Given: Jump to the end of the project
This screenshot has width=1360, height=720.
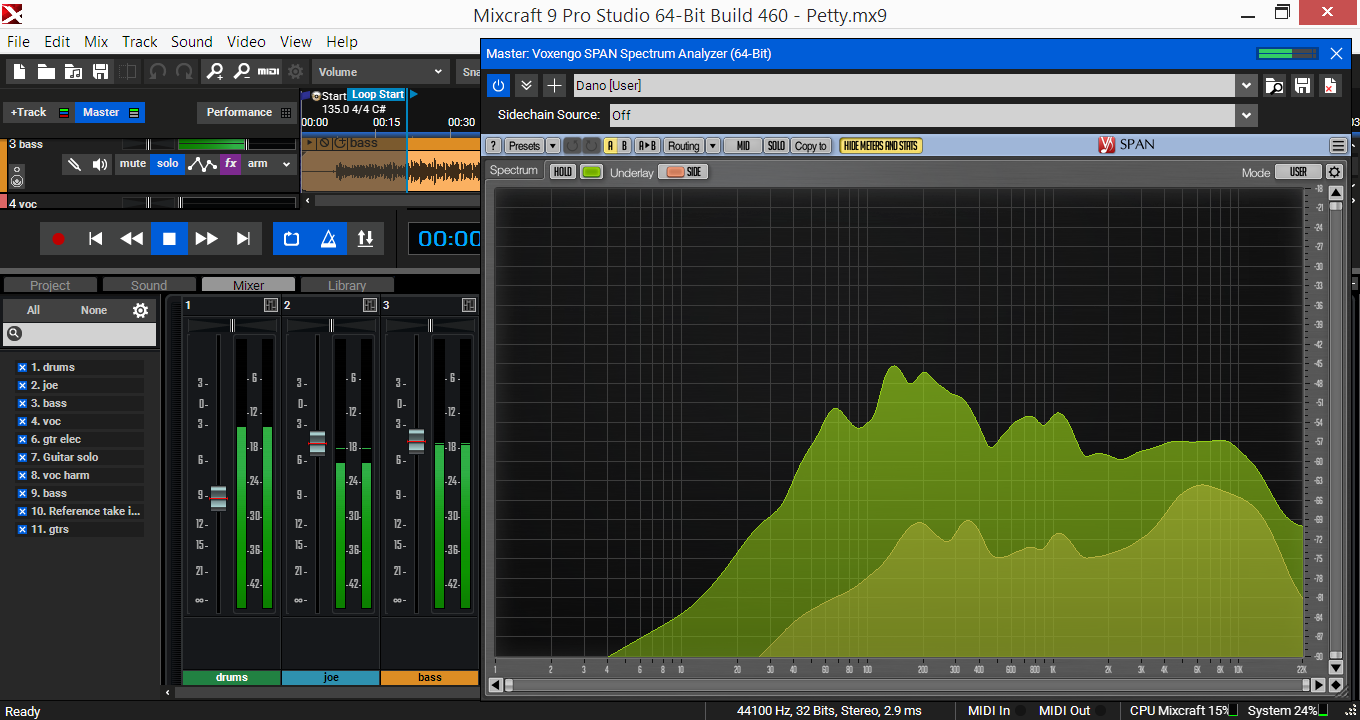Looking at the screenshot, I should pyautogui.click(x=243, y=239).
